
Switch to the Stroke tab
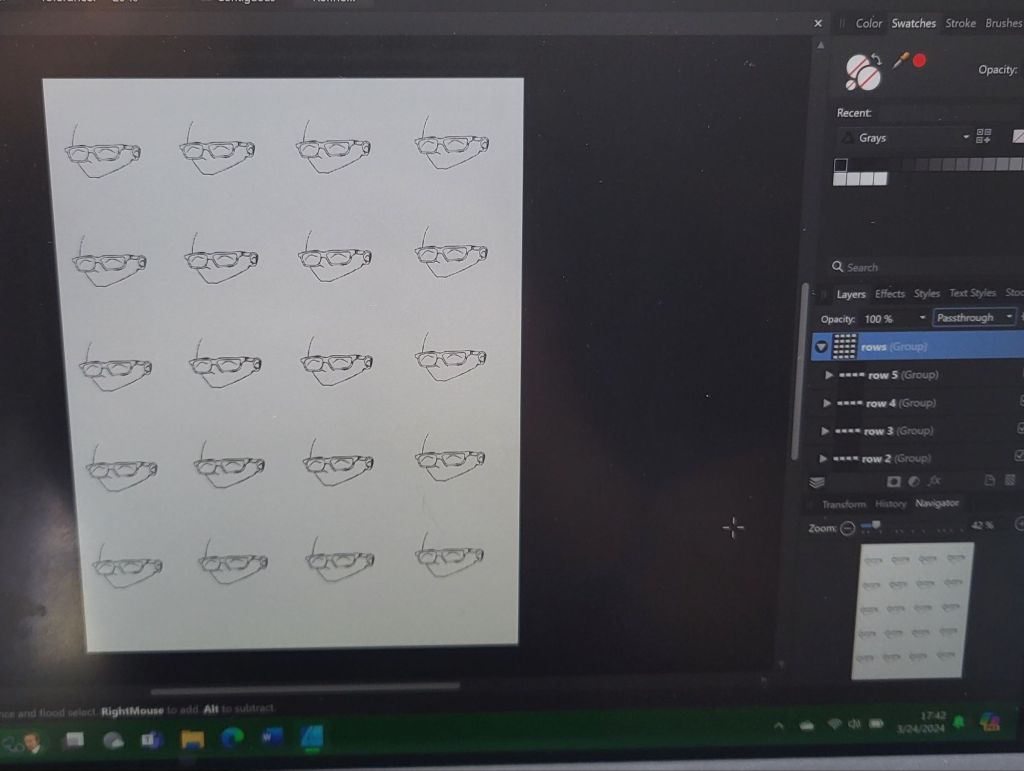click(960, 23)
